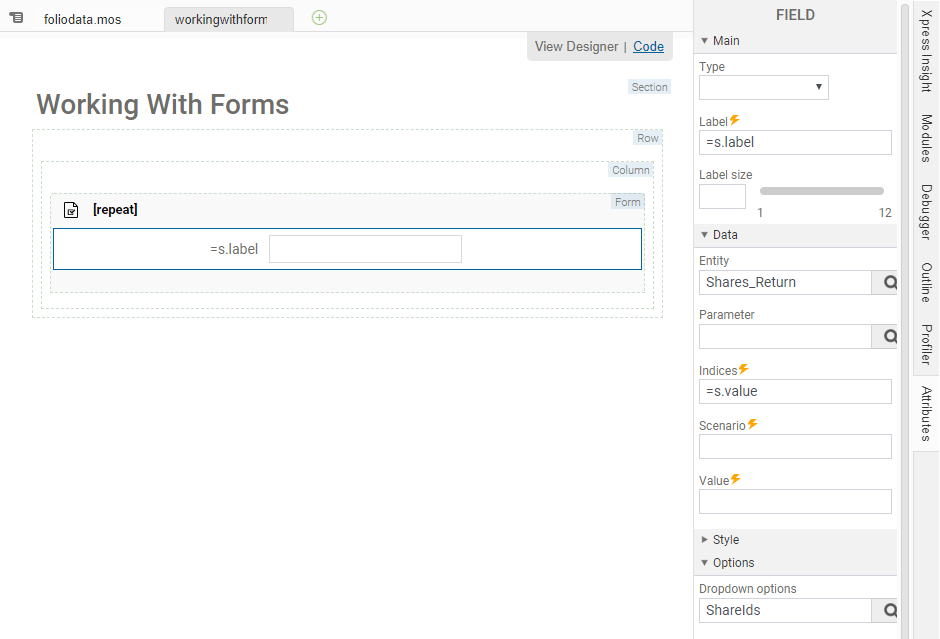Click the search icon for Parameter field
Image resolution: width=940 pixels, height=639 pixels.
[x=886, y=337]
